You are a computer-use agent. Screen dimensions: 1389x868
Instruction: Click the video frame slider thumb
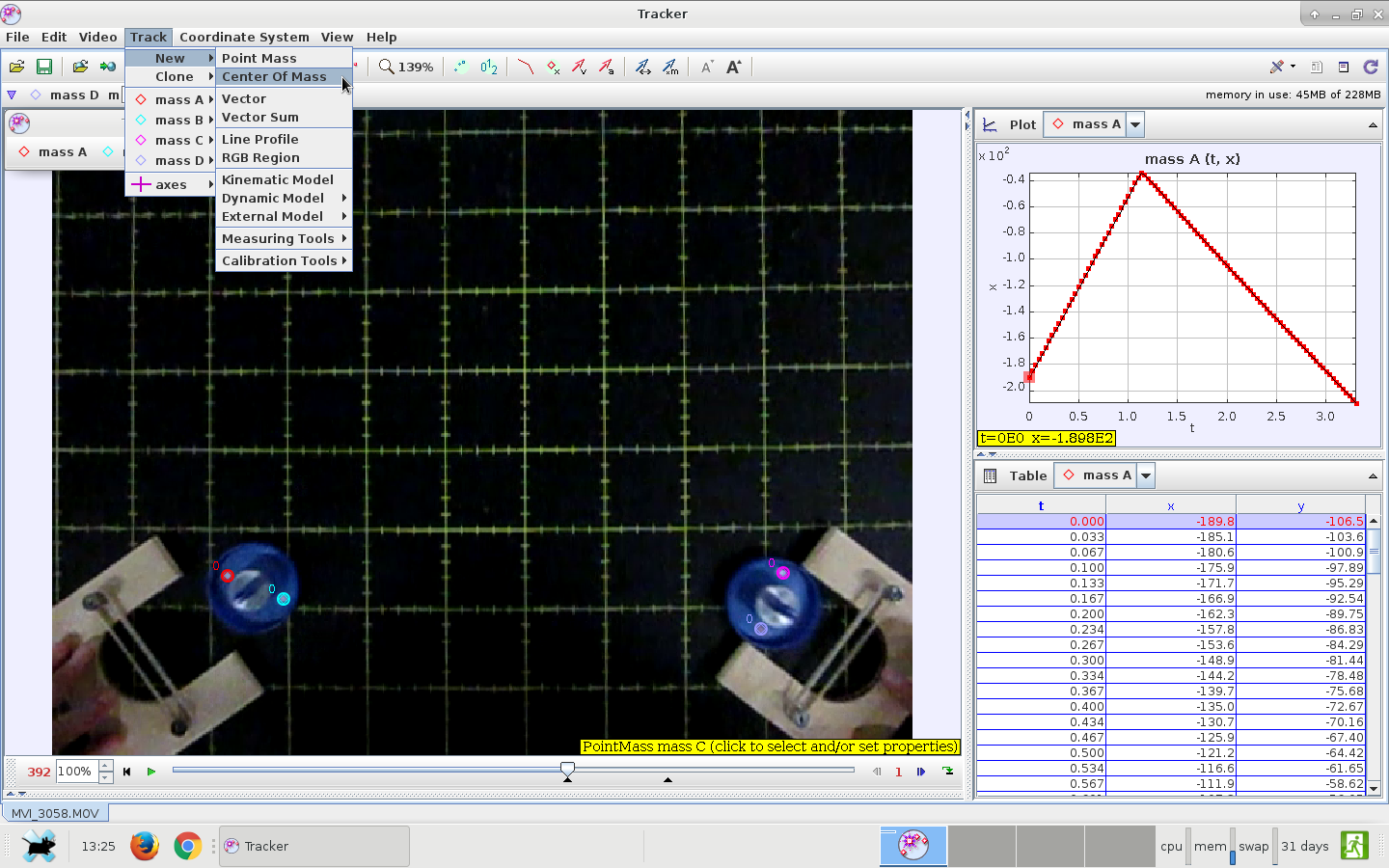567,769
